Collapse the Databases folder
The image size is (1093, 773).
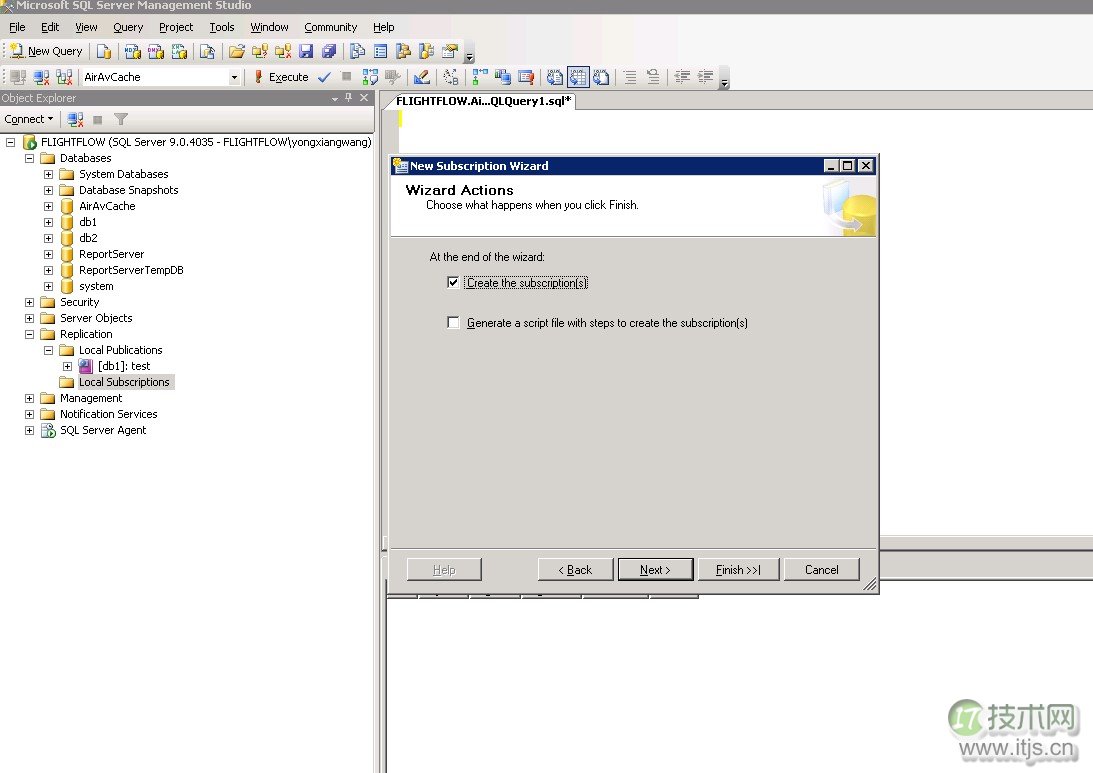pyautogui.click(x=29, y=158)
